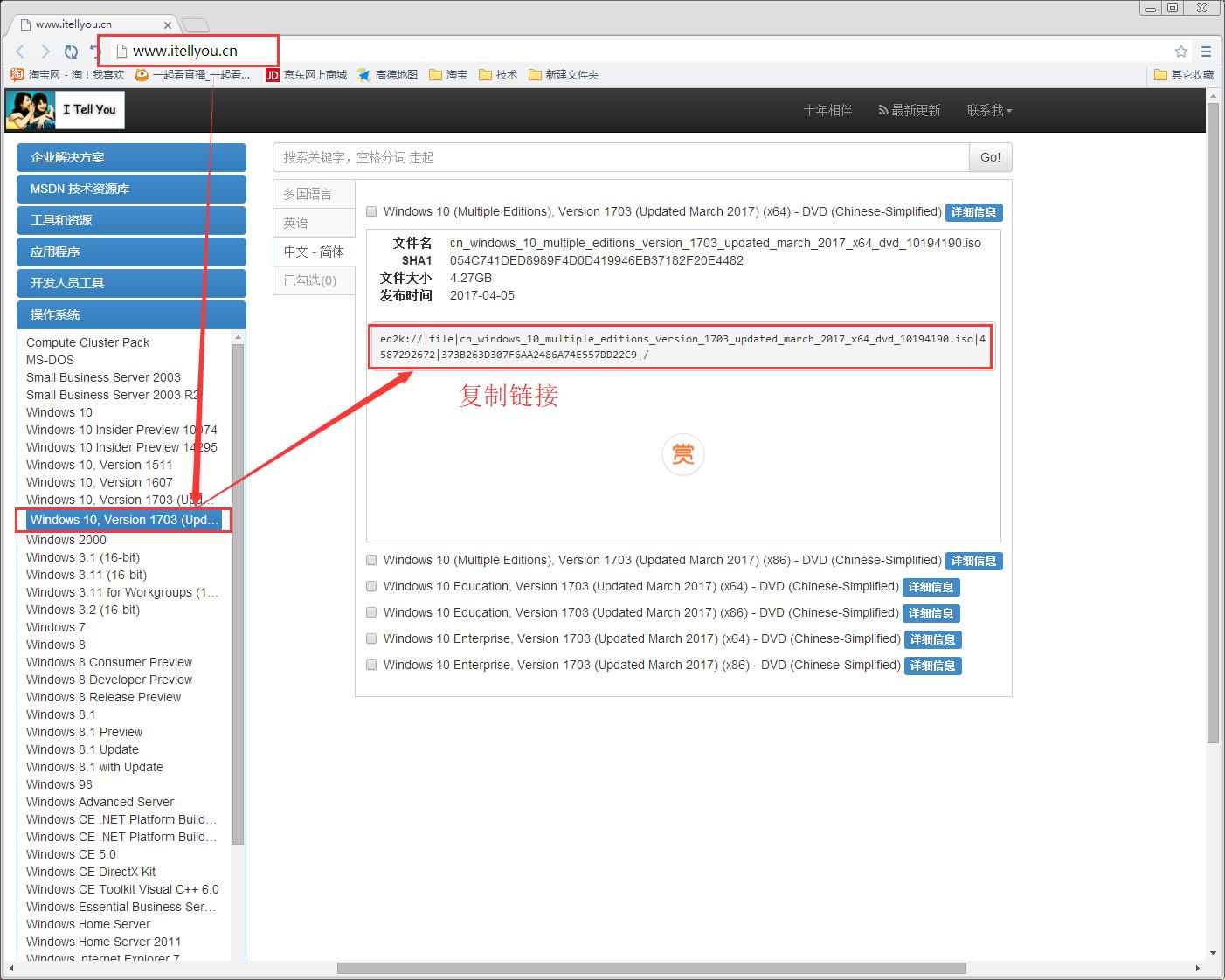Viewport: 1225px width, 980px height.
Task: Expand the 联系我 dropdown menu
Action: (989, 110)
